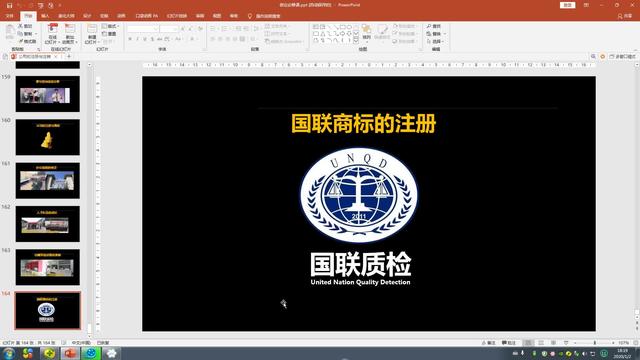Close the open presentation document tab

[56, 56]
